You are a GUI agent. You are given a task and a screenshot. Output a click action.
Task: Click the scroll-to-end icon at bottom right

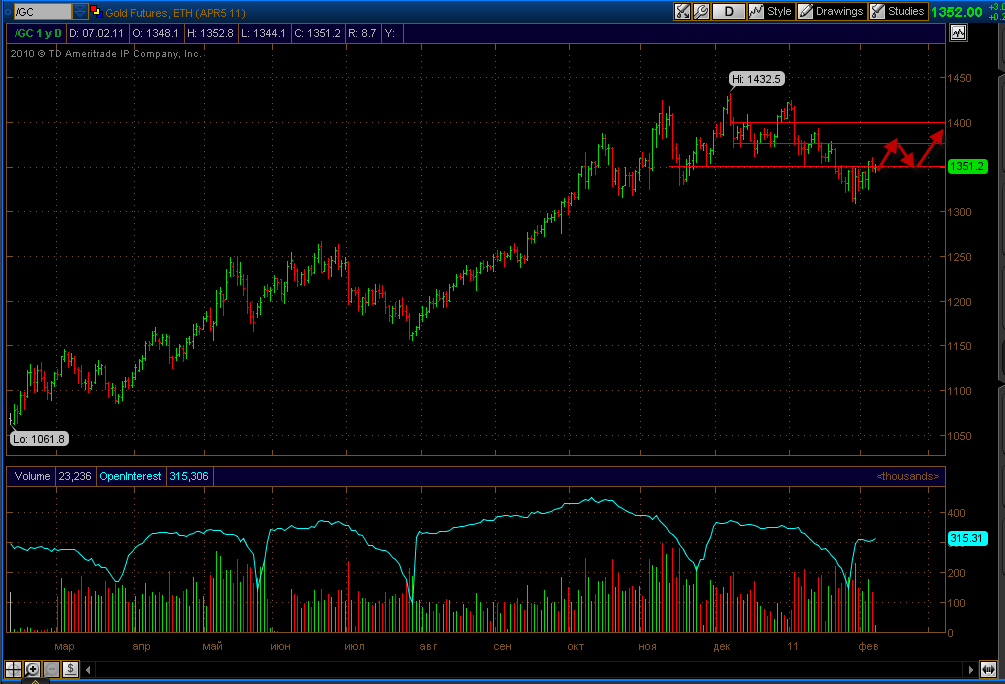tap(988, 669)
